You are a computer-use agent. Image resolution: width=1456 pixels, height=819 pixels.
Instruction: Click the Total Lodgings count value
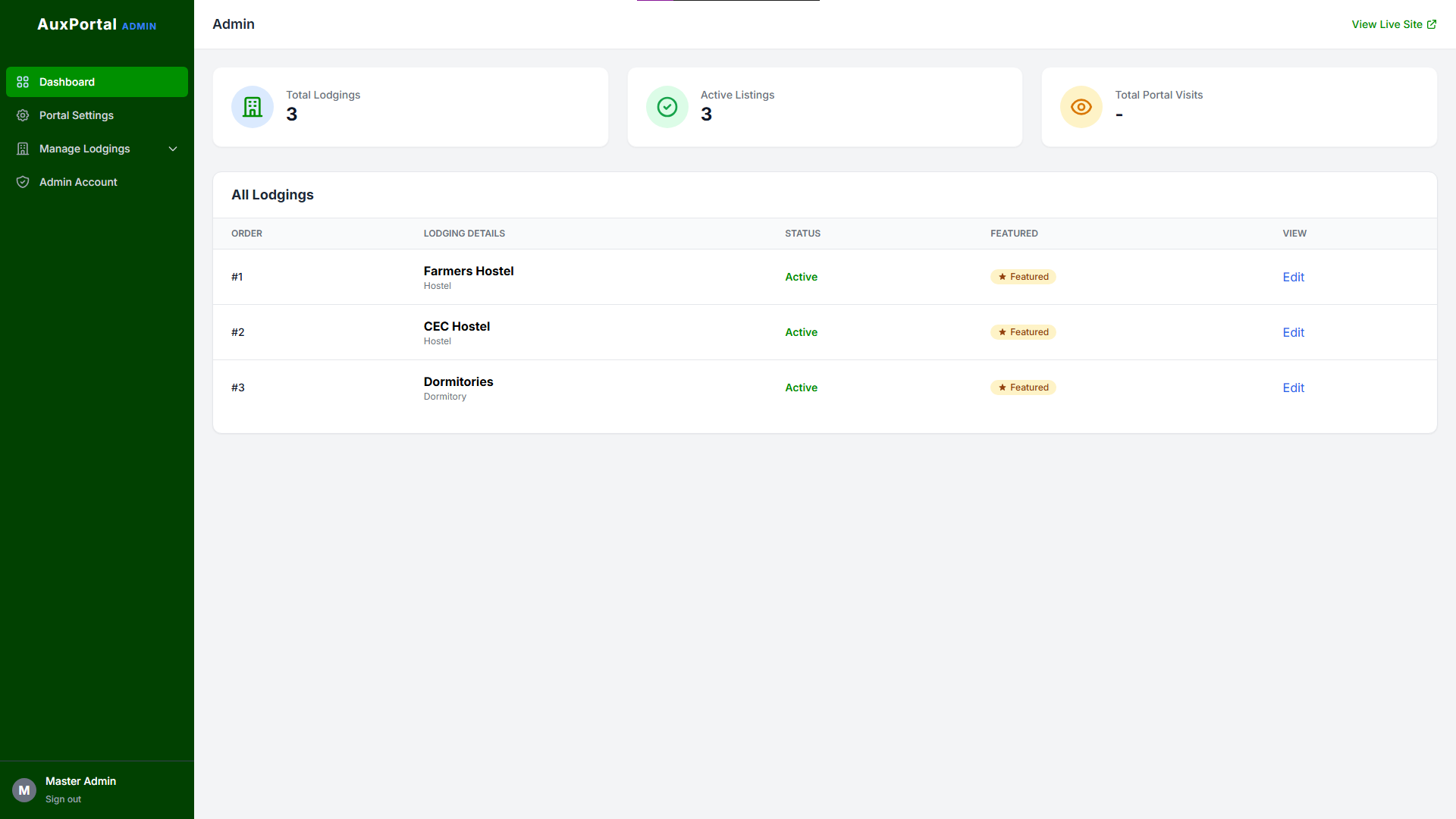292,115
